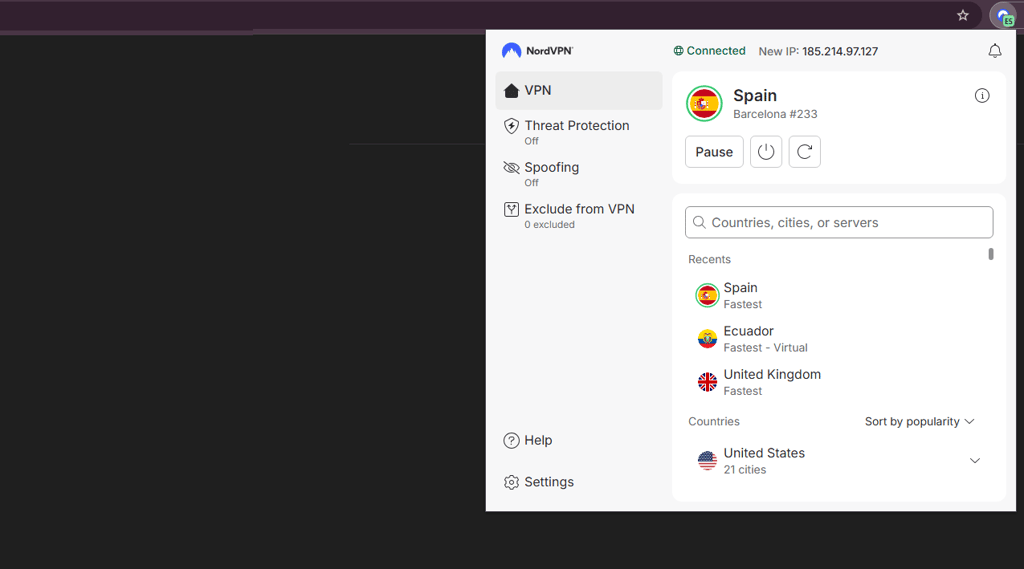Click the VPN home icon
Viewport: 1024px width, 569px height.
511,91
